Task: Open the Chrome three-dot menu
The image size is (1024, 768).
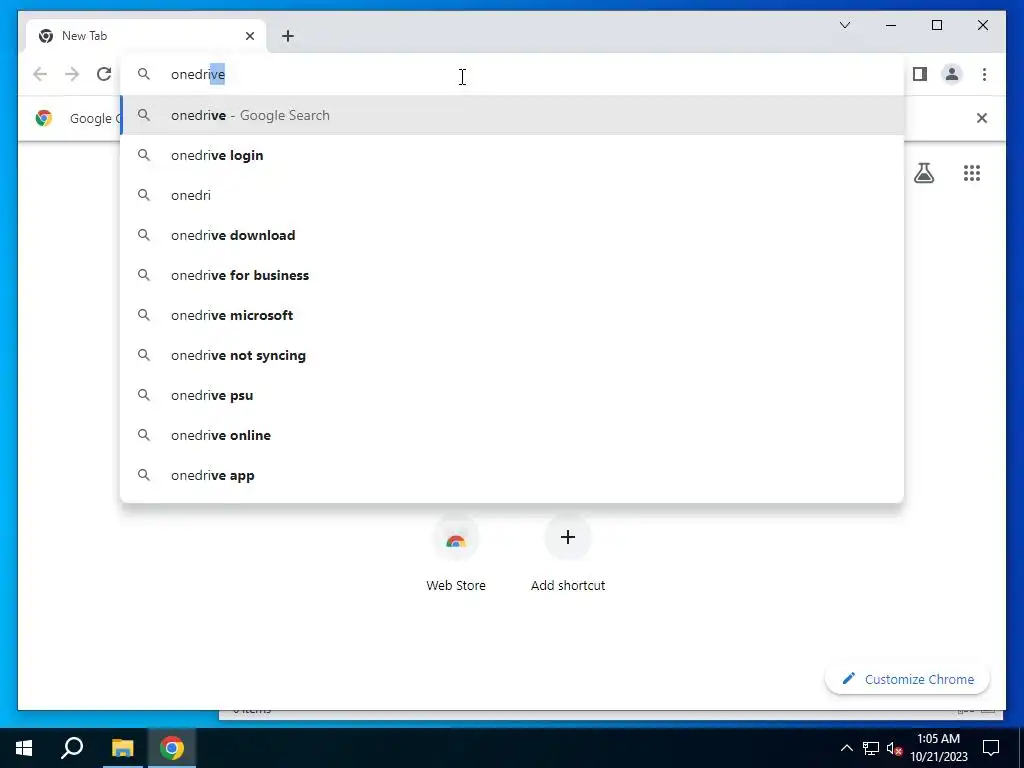Action: pyautogui.click(x=984, y=74)
